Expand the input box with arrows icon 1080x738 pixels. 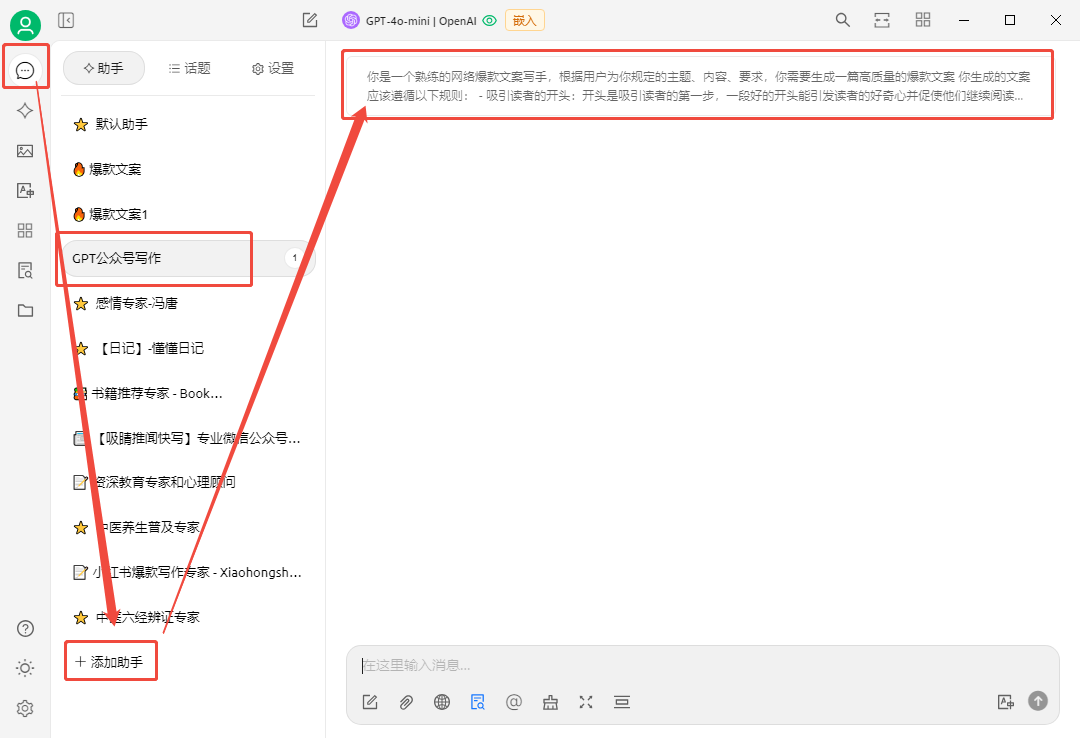586,702
